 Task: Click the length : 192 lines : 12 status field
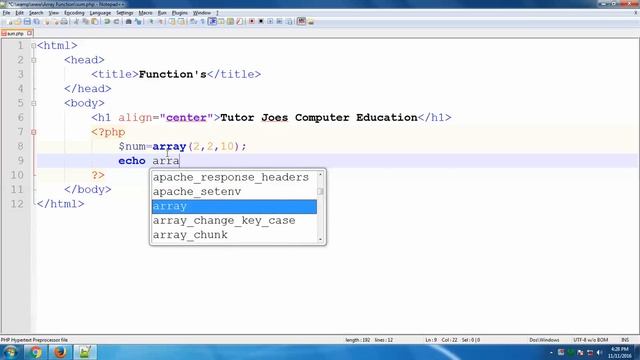pos(369,340)
